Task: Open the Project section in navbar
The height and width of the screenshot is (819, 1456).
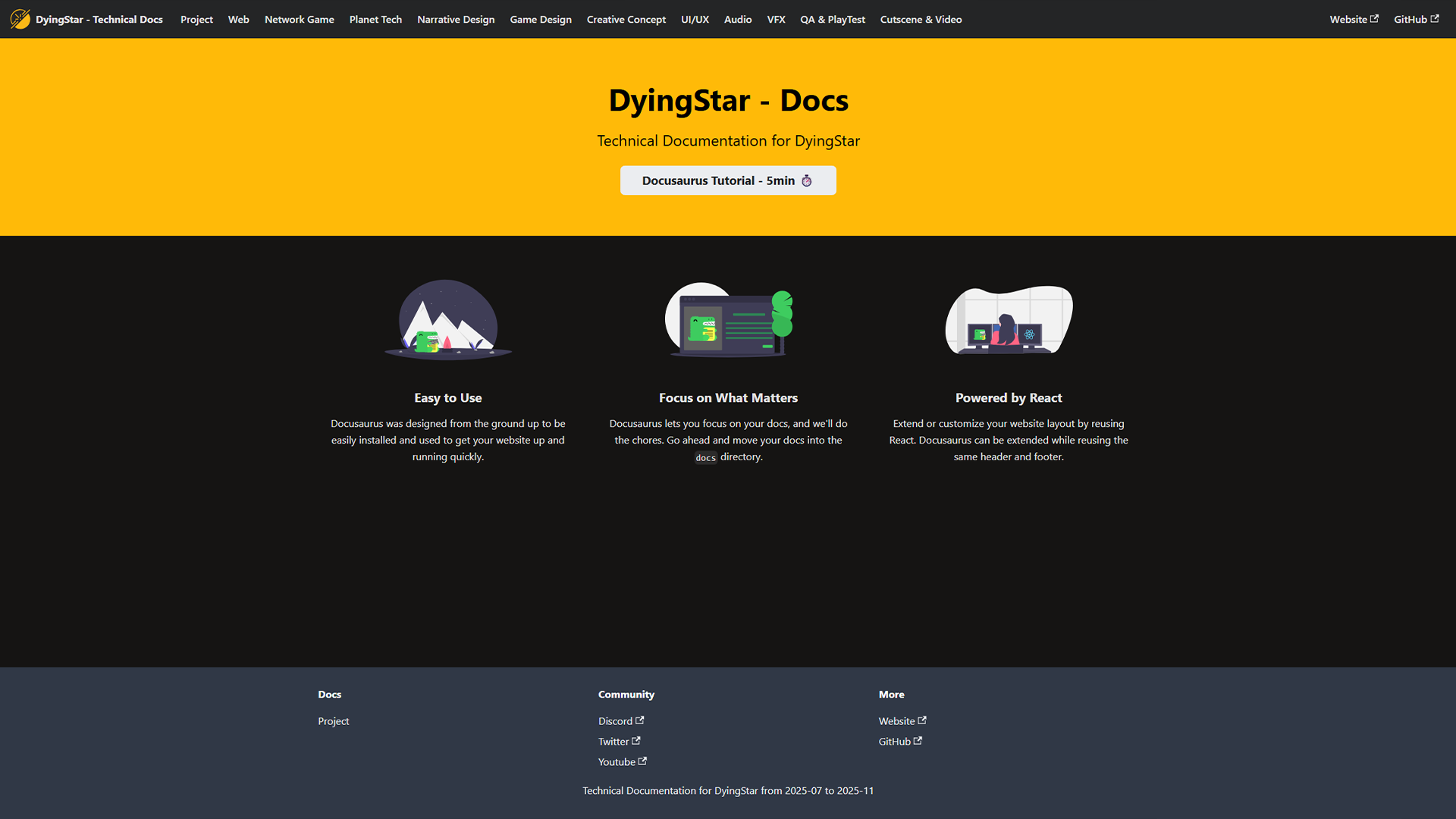Action: [x=196, y=19]
